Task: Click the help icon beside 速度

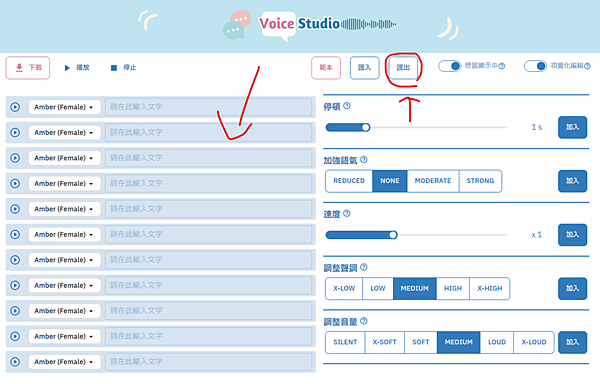Action: [x=347, y=213]
